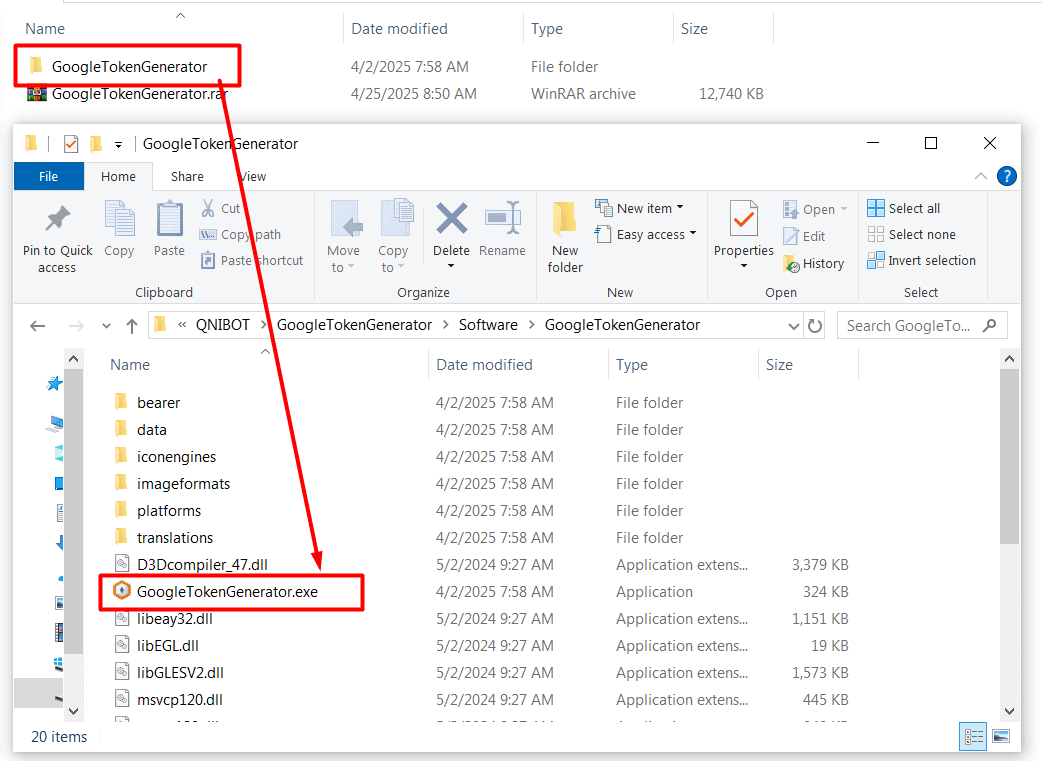Open Customize Quick Access Toolbar dropdown
Viewport: 1042px width, 761px height.
(118, 144)
